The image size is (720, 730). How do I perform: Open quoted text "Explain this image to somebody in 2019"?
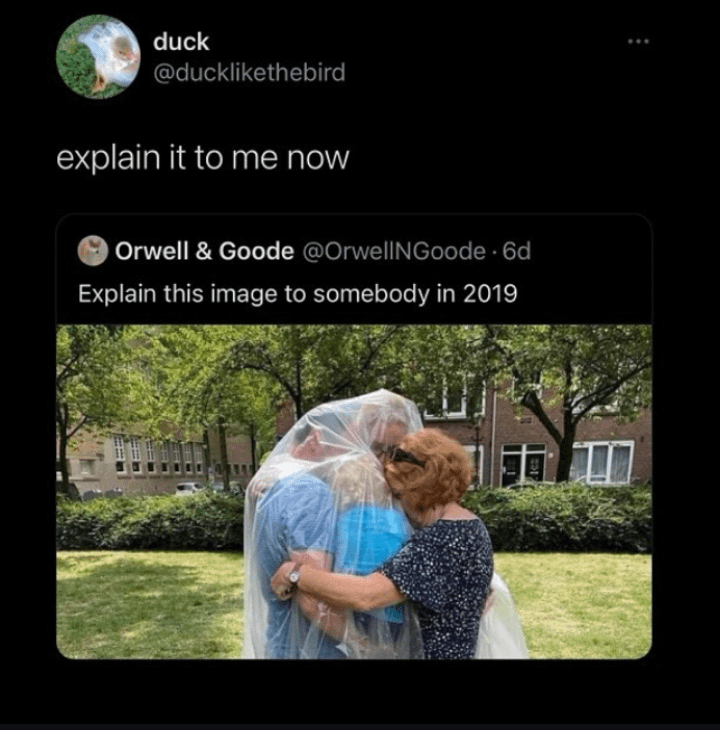point(297,294)
